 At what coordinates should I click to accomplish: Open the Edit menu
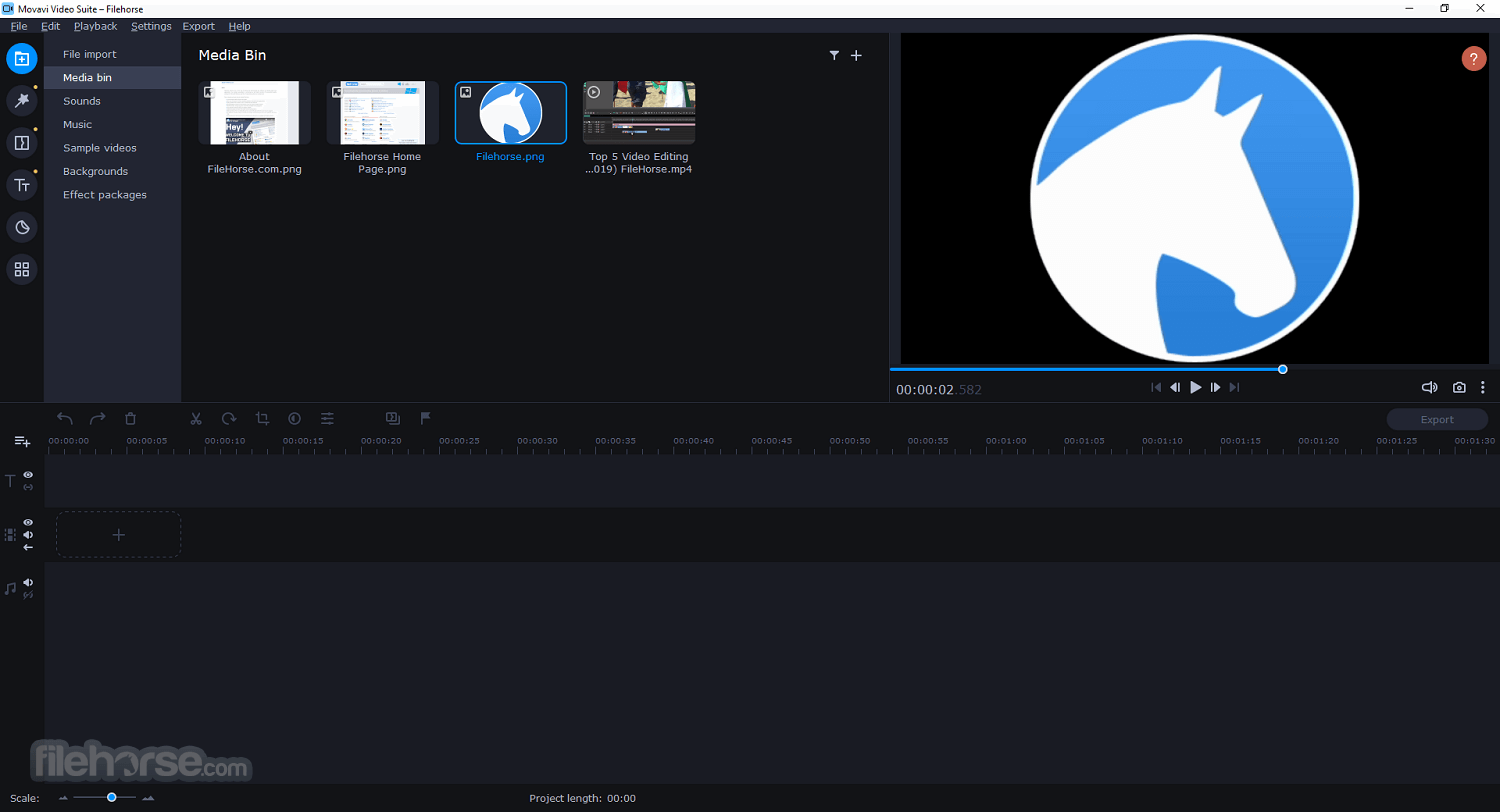[51, 26]
